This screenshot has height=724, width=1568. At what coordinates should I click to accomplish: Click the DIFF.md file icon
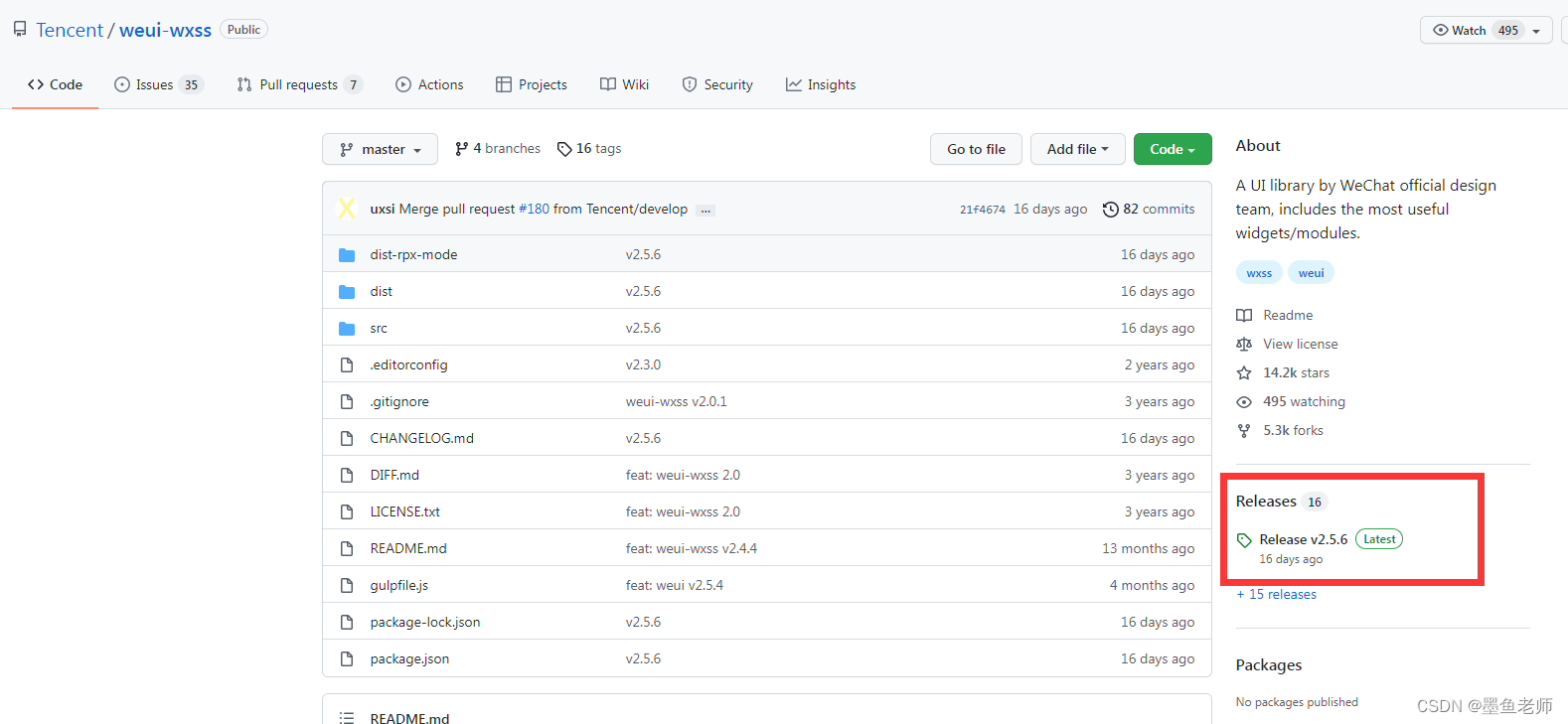coord(347,476)
